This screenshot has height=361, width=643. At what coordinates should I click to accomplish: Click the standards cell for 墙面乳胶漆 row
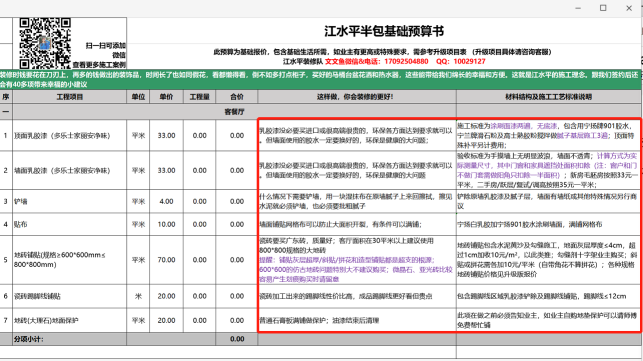click(549, 170)
